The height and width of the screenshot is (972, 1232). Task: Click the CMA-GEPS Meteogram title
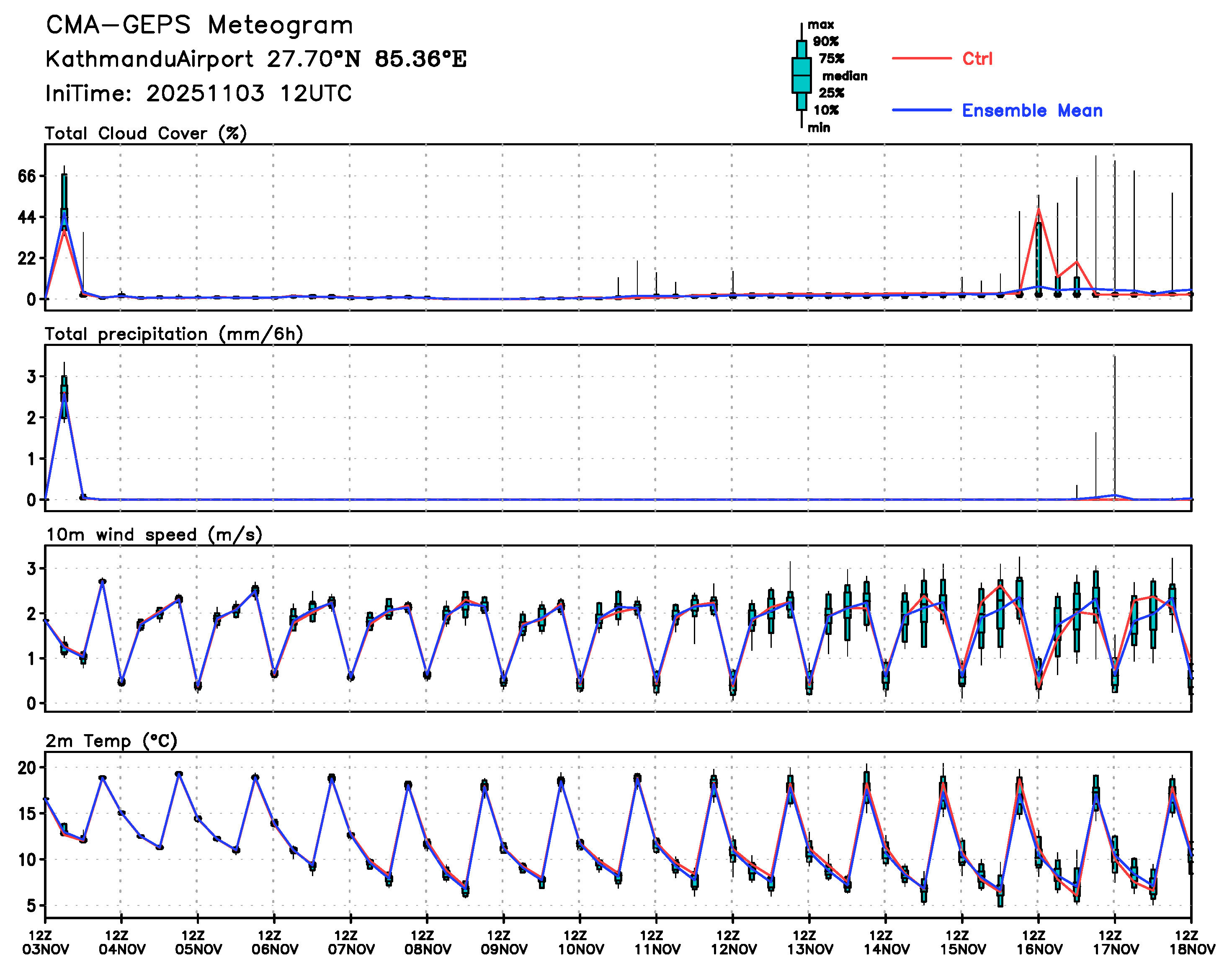(x=199, y=25)
